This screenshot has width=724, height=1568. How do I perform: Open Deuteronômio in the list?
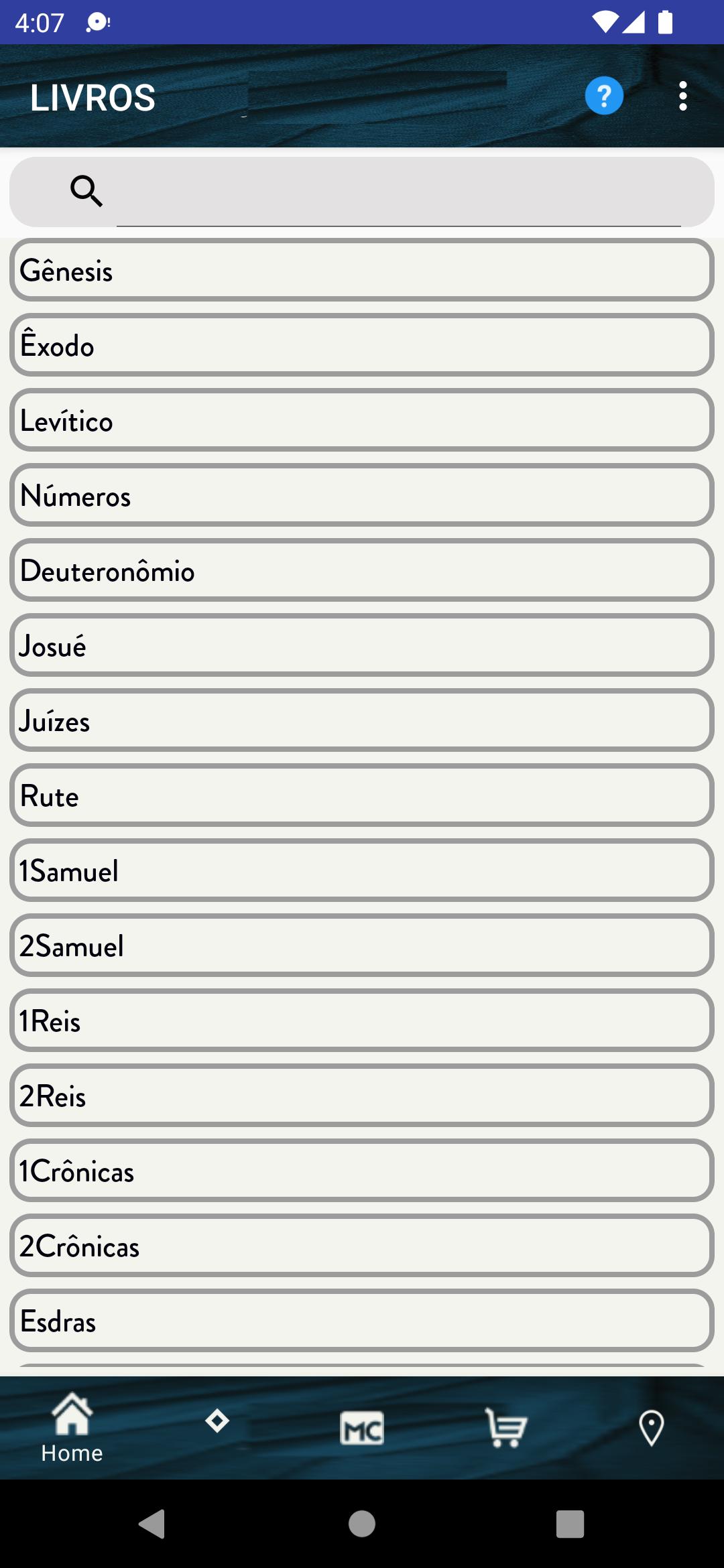(362, 570)
